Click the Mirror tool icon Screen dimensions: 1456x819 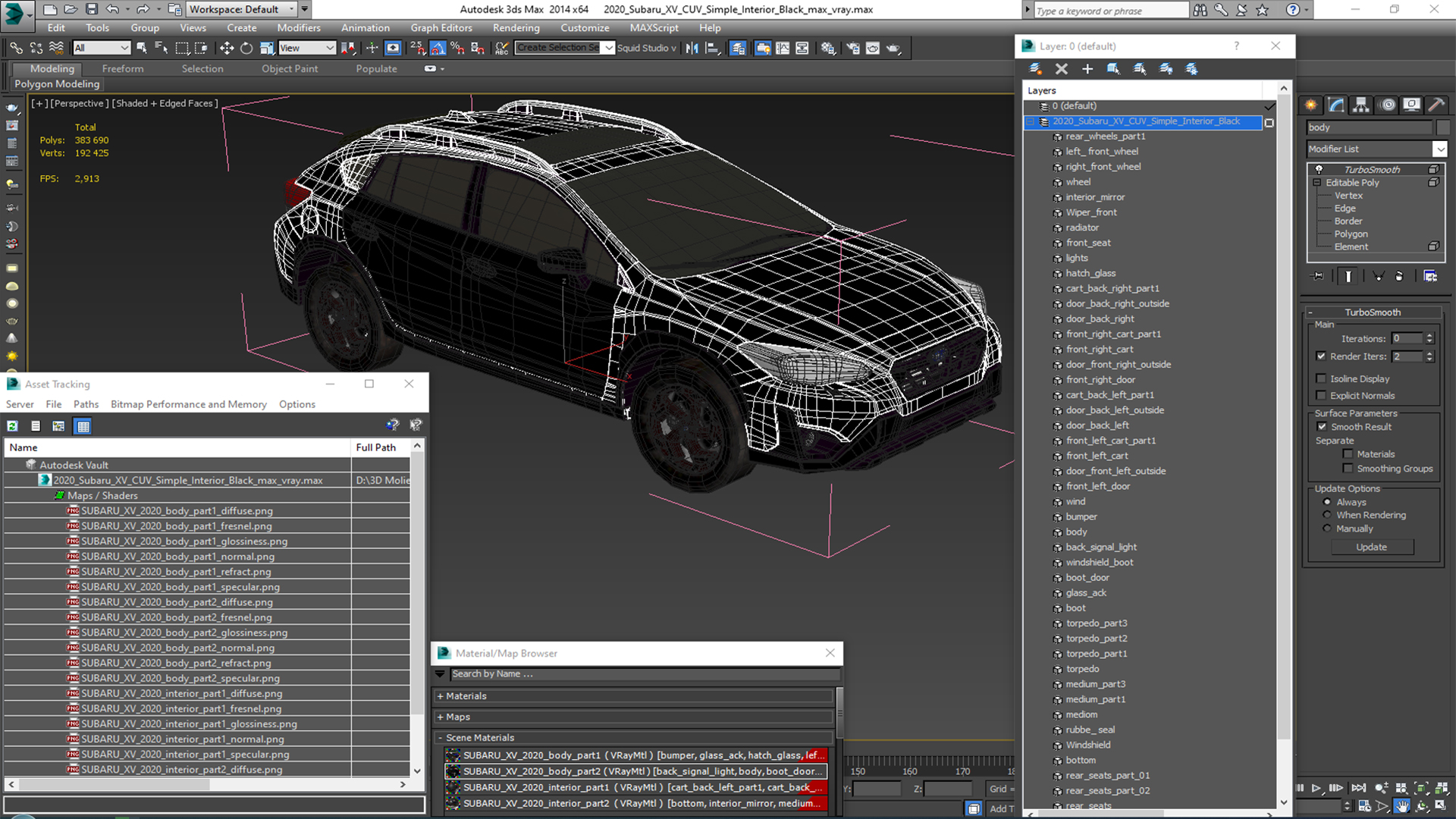coord(692,48)
